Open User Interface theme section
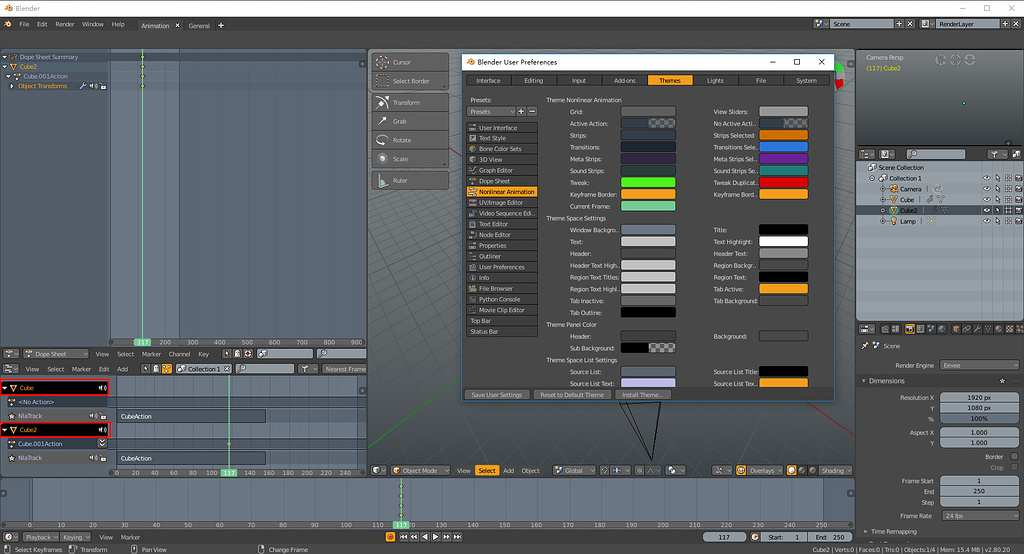1024x554 pixels. coord(502,127)
